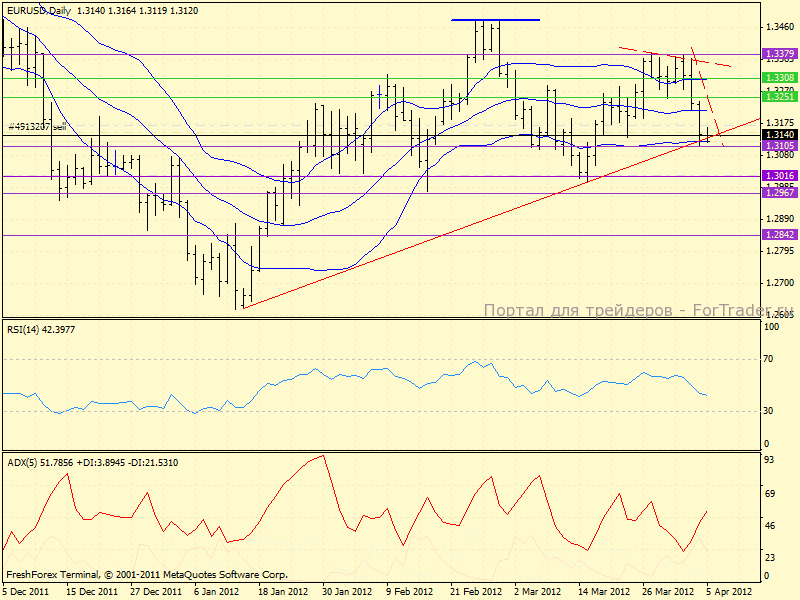The image size is (800, 600).
Task: Click the current price 1.3140 label
Action: point(778,135)
